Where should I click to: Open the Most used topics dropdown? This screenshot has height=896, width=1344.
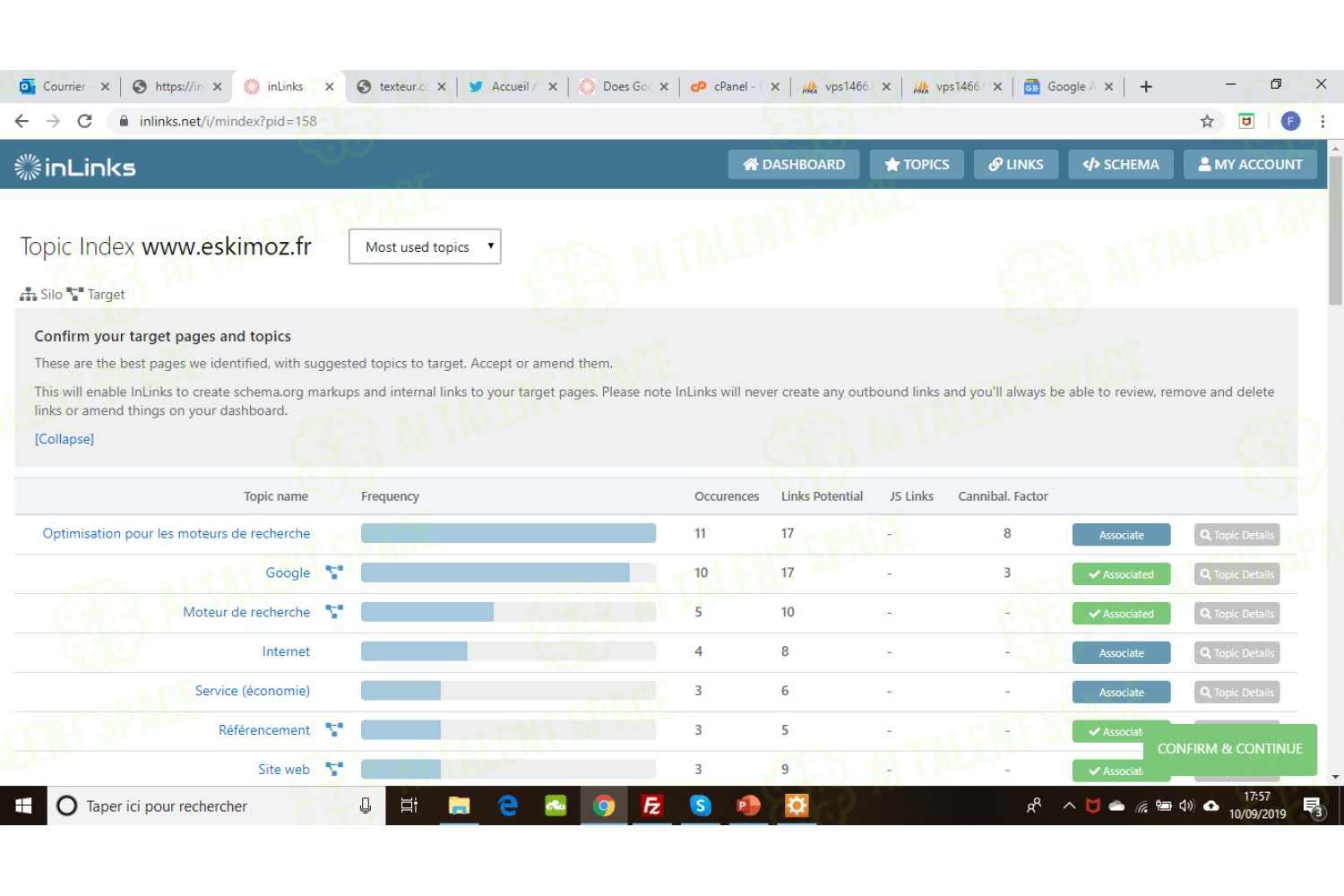point(425,246)
